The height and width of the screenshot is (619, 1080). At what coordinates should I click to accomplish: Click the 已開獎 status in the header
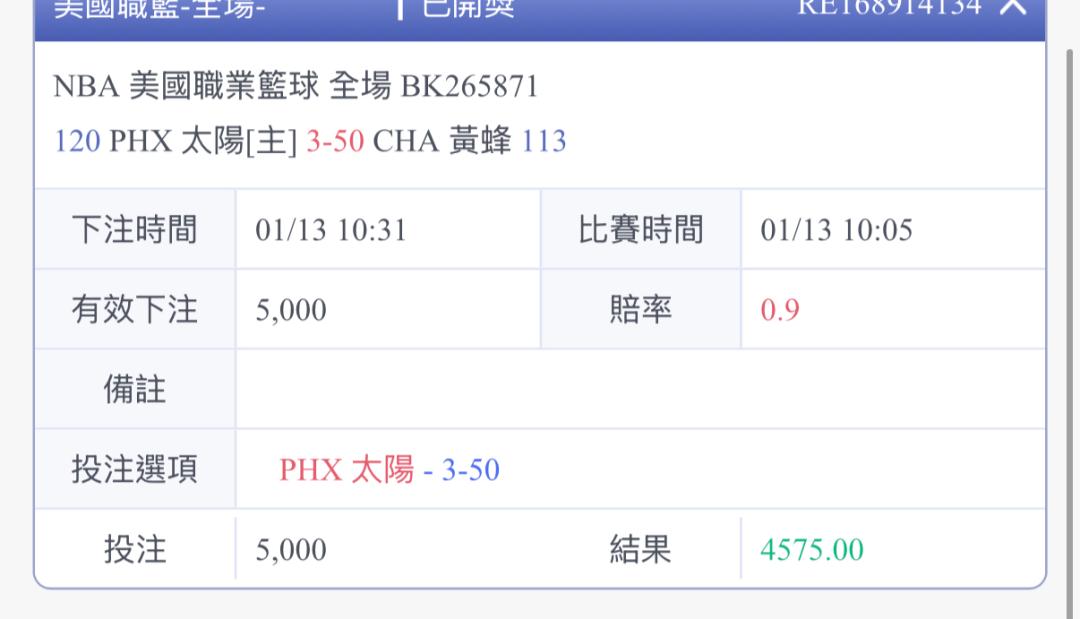click(x=467, y=8)
